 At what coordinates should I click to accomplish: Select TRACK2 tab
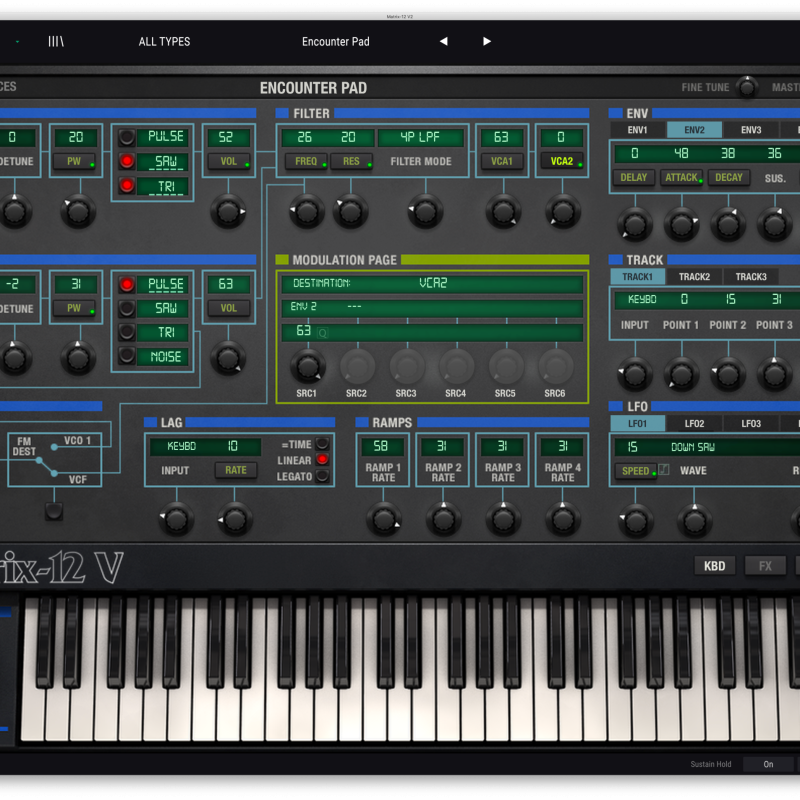click(x=694, y=277)
